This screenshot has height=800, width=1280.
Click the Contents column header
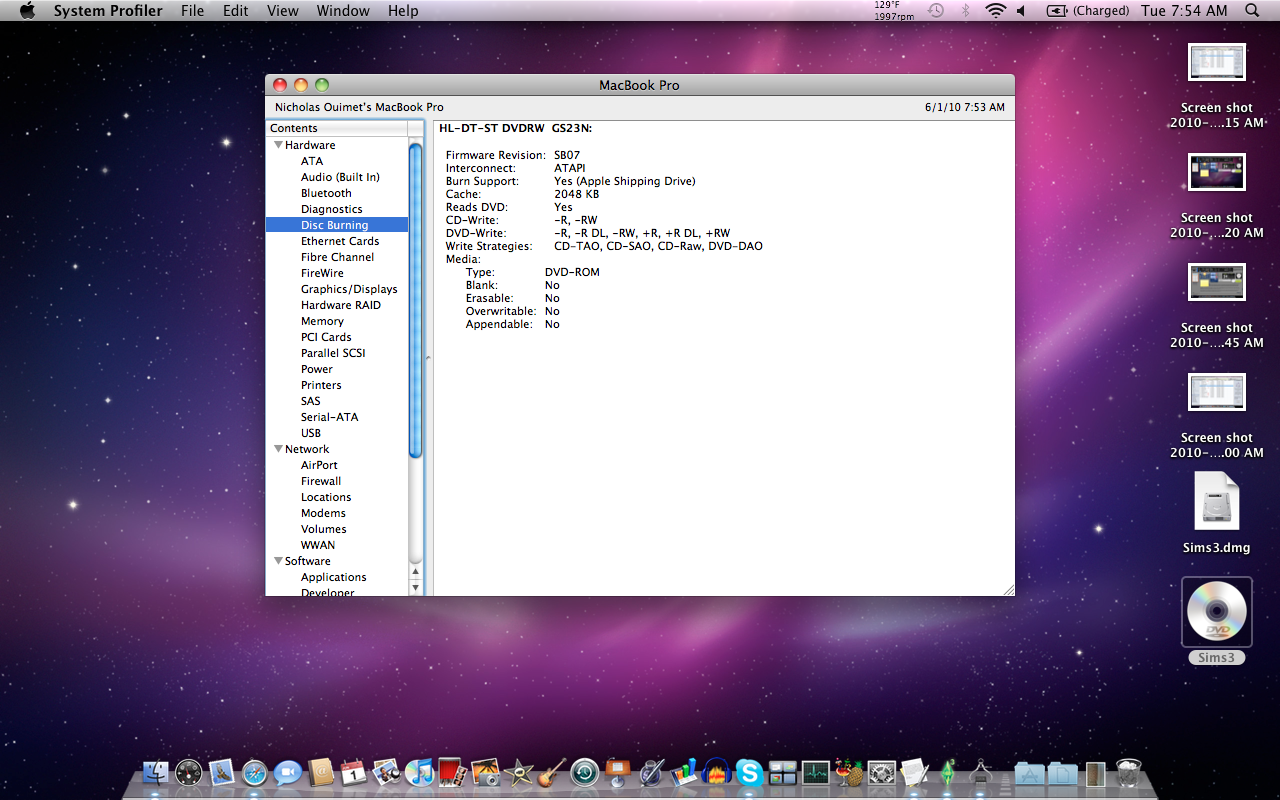point(337,128)
